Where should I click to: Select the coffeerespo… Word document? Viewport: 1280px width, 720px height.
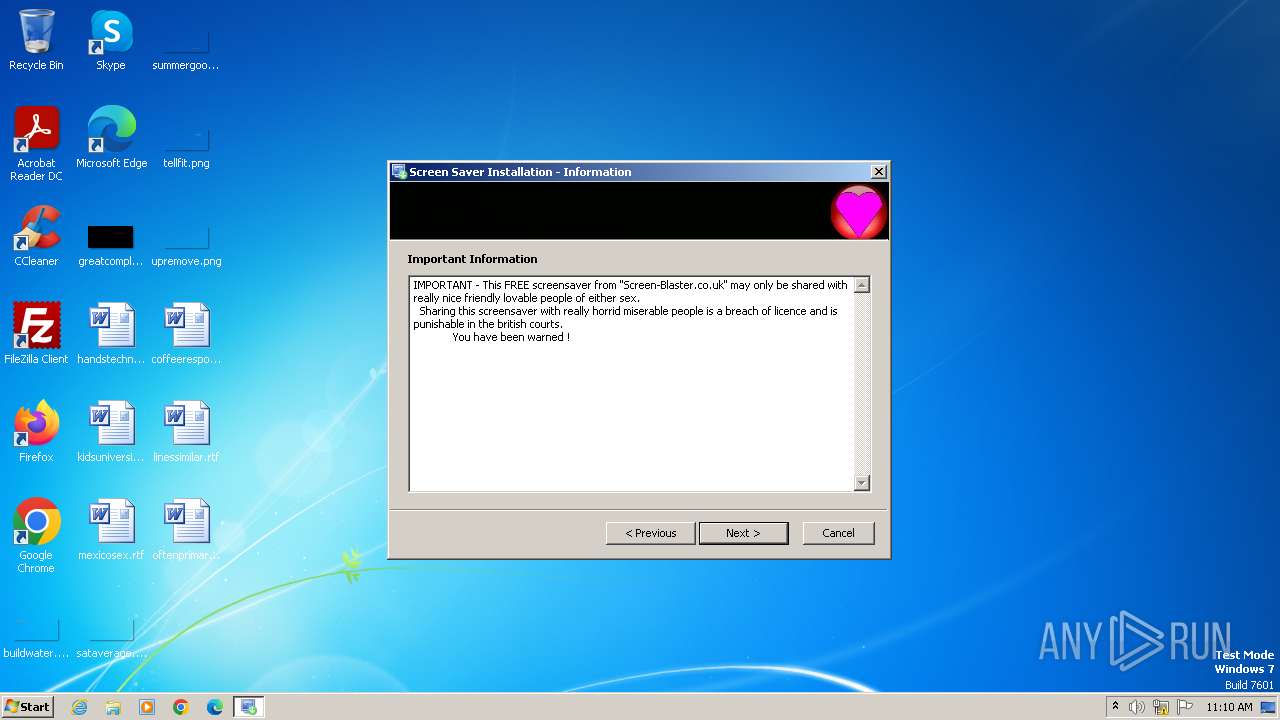click(x=186, y=334)
